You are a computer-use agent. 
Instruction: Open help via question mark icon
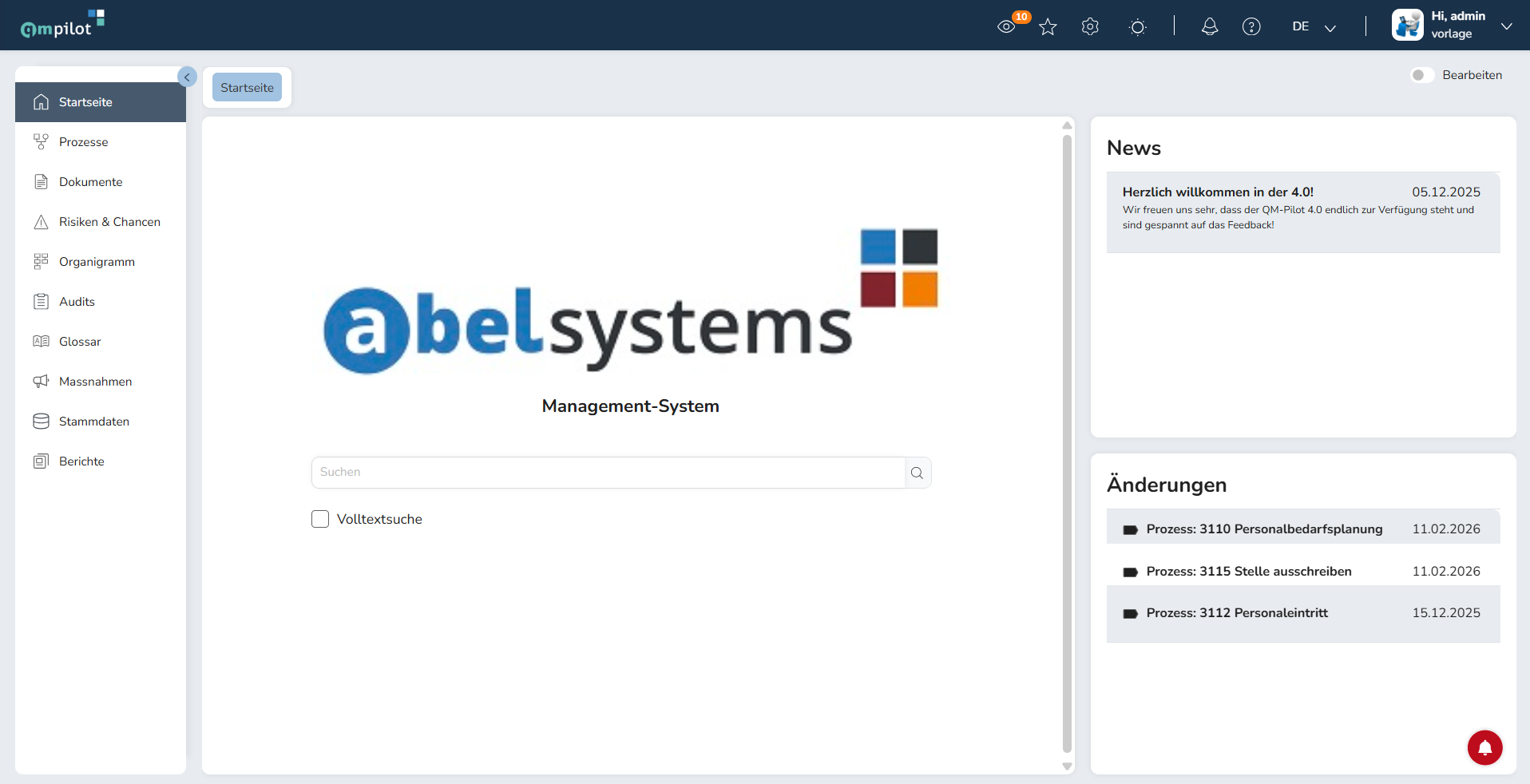tap(1251, 27)
